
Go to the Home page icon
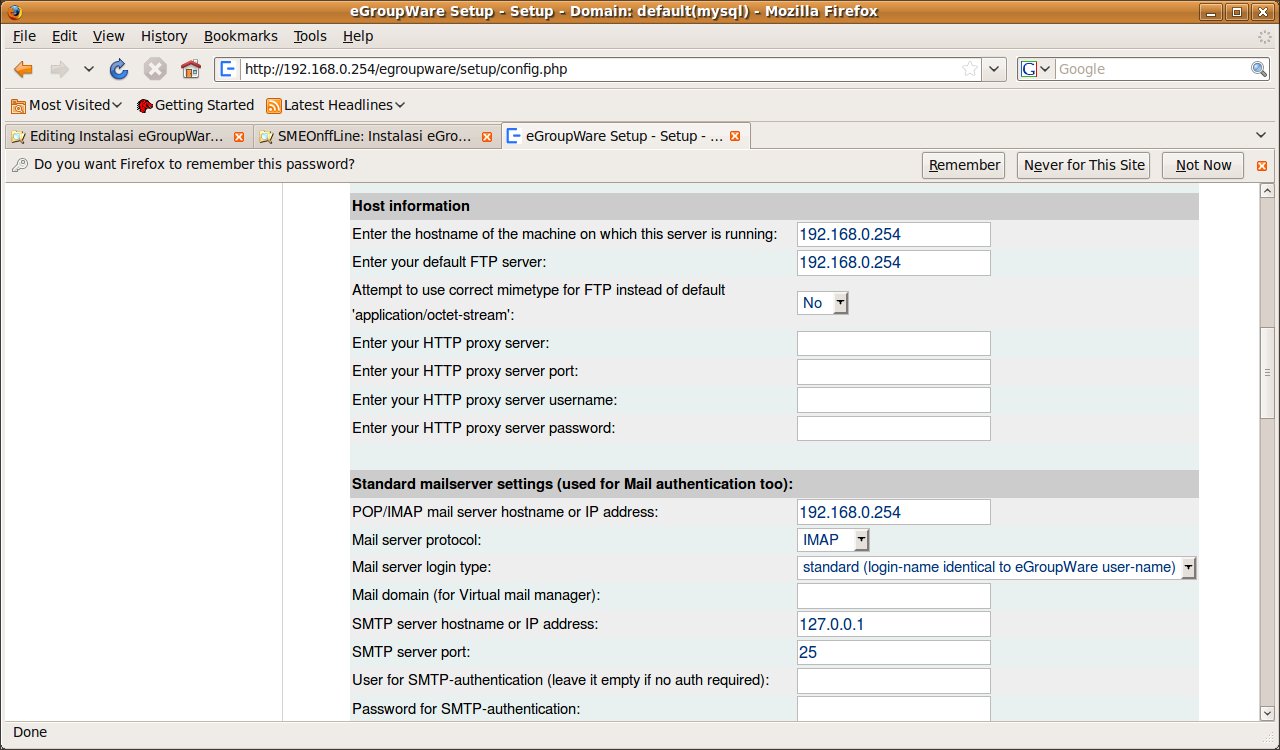[x=190, y=69]
